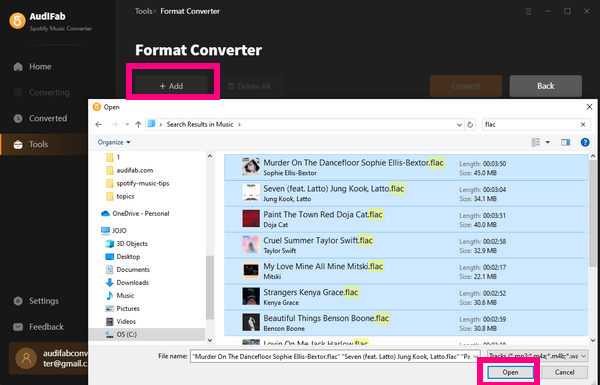Open the Tracks file type dropdown
This screenshot has width=600, height=385.
(x=538, y=356)
